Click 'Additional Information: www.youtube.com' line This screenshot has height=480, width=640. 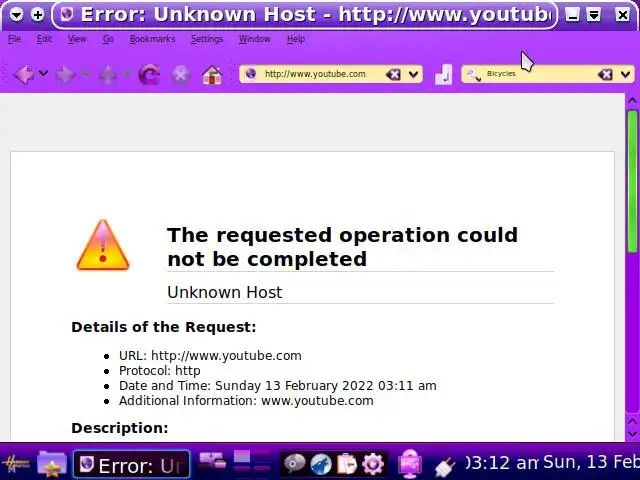(246, 401)
